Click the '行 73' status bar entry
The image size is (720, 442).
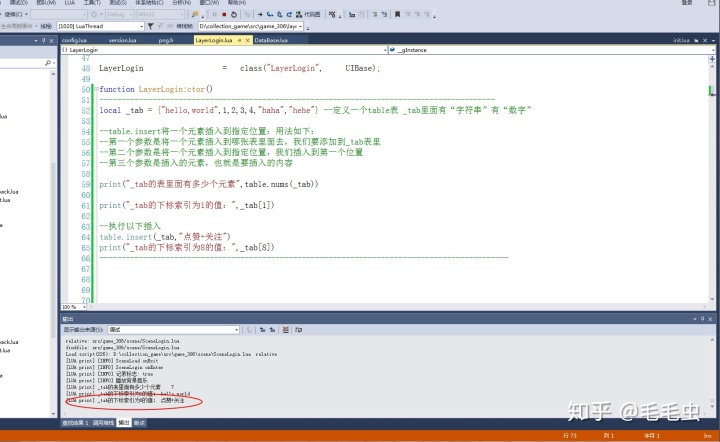click(x=569, y=436)
